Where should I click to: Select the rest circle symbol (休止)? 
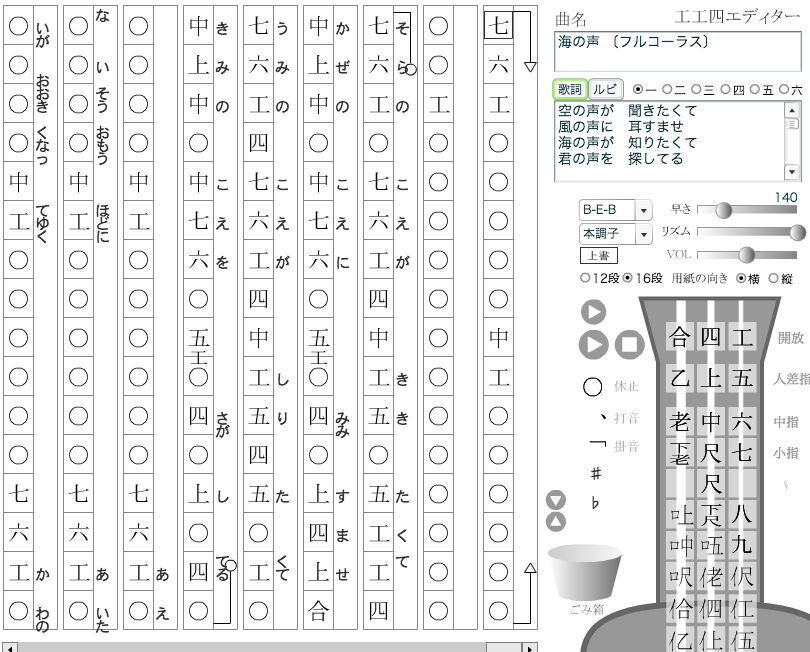coord(593,386)
